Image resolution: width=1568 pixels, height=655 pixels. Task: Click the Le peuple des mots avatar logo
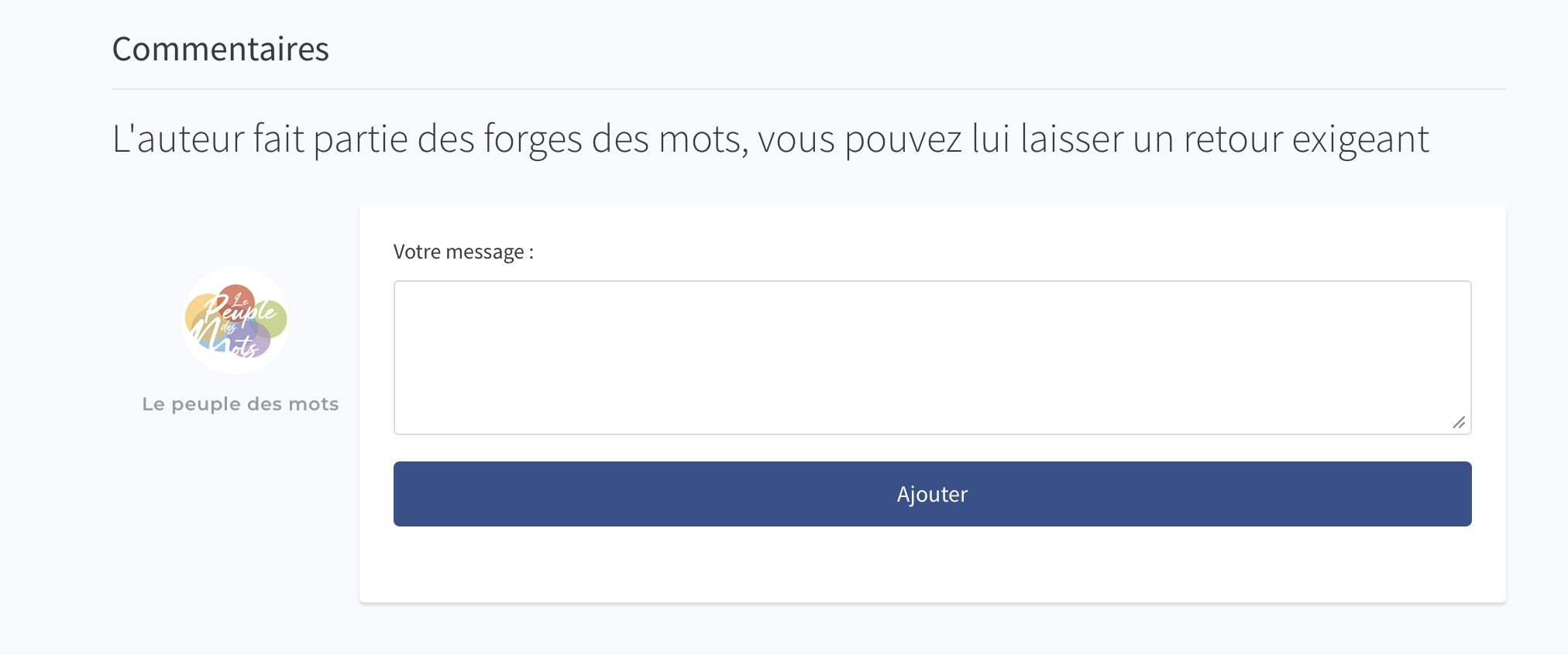pyautogui.click(x=235, y=321)
